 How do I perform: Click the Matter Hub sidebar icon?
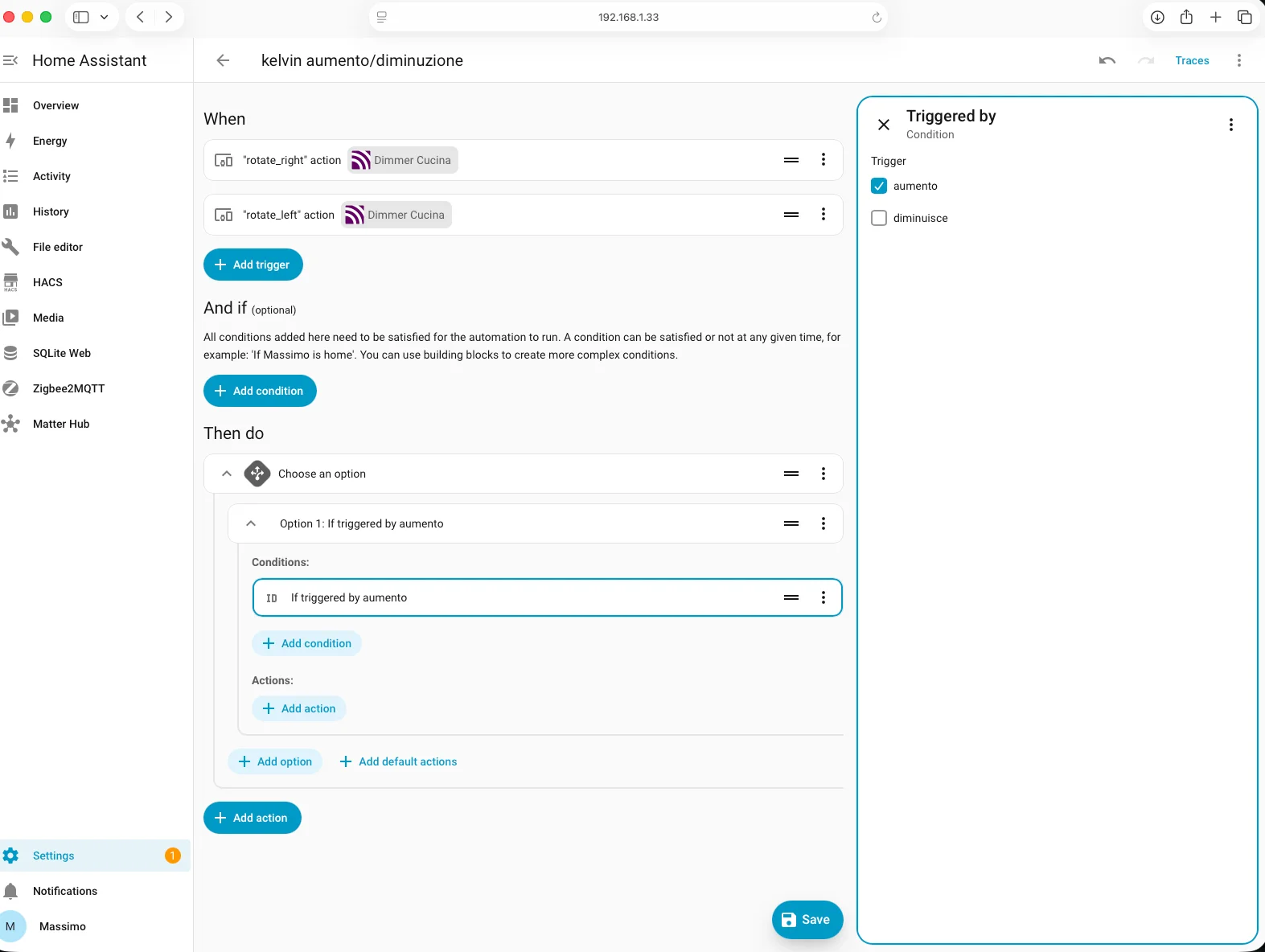pos(10,424)
